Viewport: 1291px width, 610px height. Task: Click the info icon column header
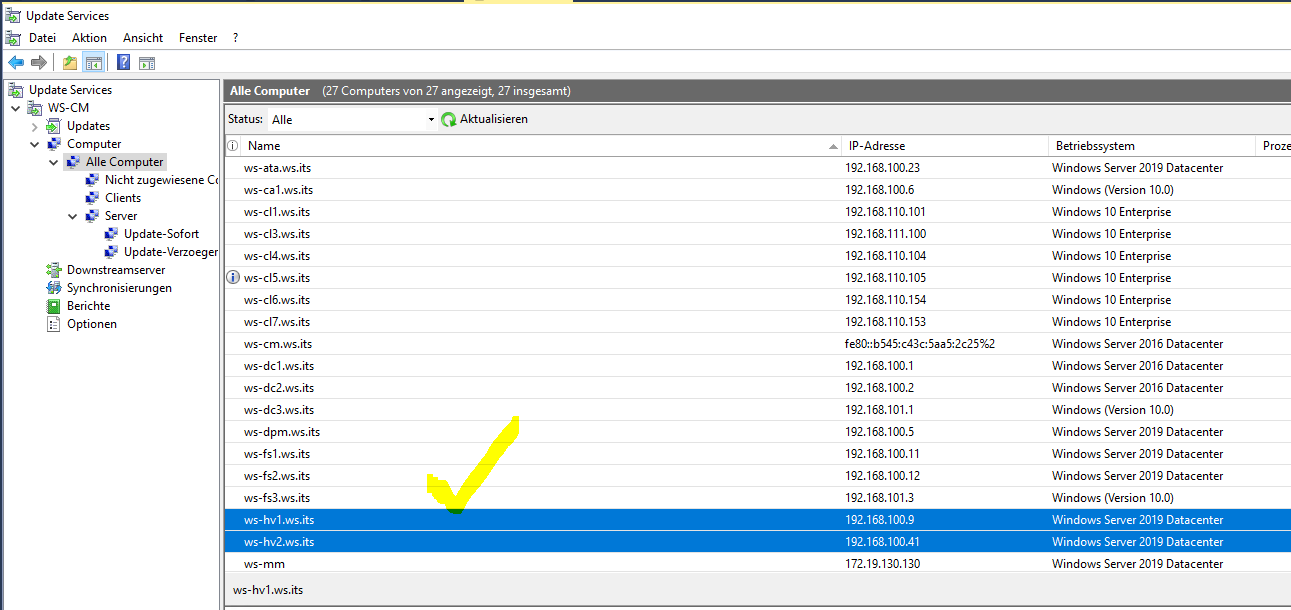tap(233, 146)
